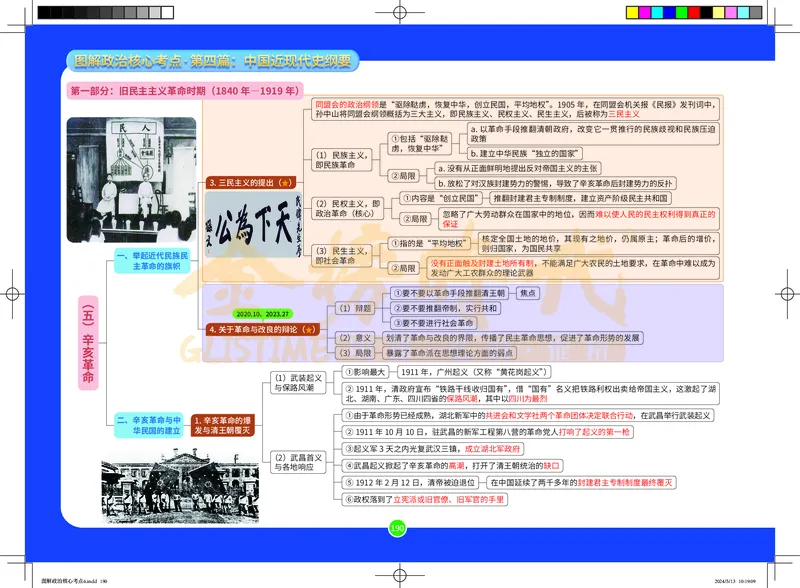Viewport: 800px width, 588px height.
Task: Toggle the (1) 民族主义，即民族革命 item
Action: point(340,158)
